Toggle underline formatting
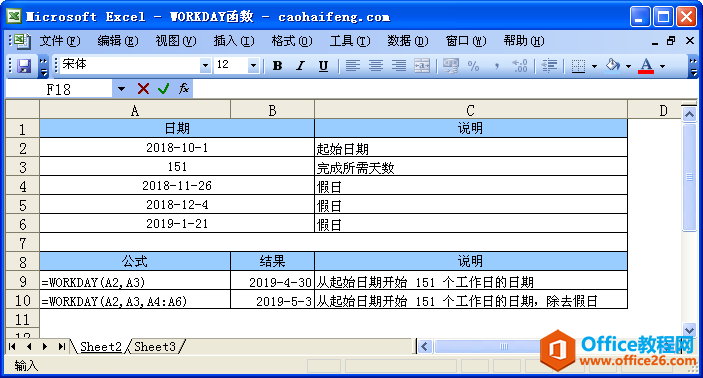This screenshot has width=703, height=378. tap(323, 66)
